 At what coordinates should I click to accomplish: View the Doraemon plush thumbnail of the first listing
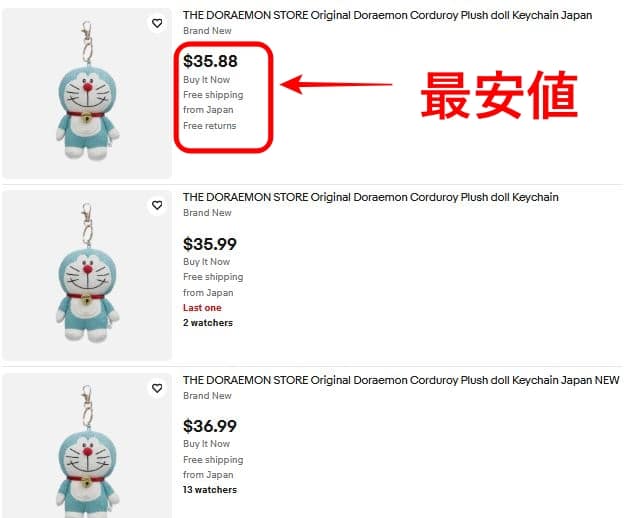[x=87, y=93]
